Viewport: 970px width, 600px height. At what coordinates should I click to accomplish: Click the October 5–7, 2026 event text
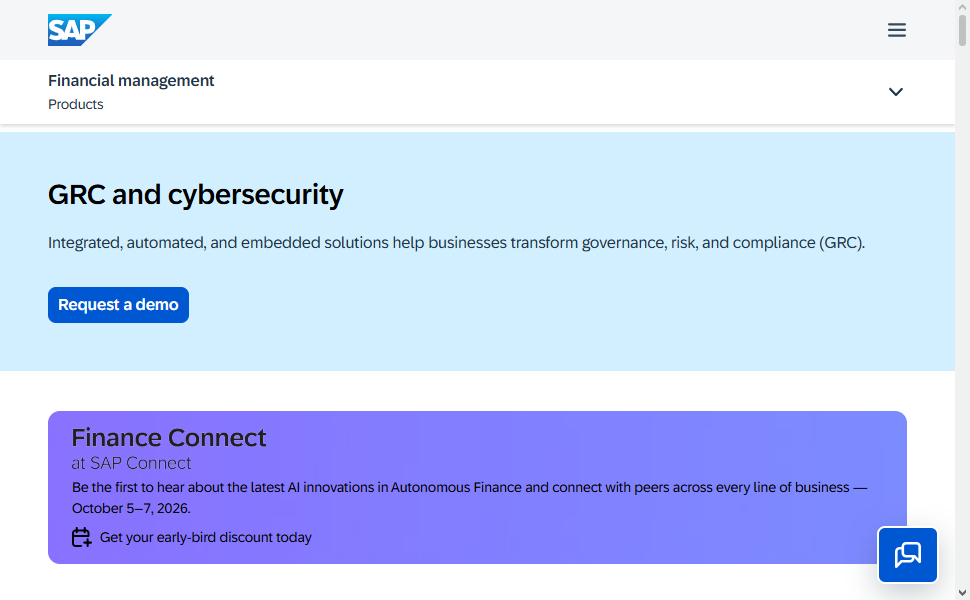[x=131, y=508]
